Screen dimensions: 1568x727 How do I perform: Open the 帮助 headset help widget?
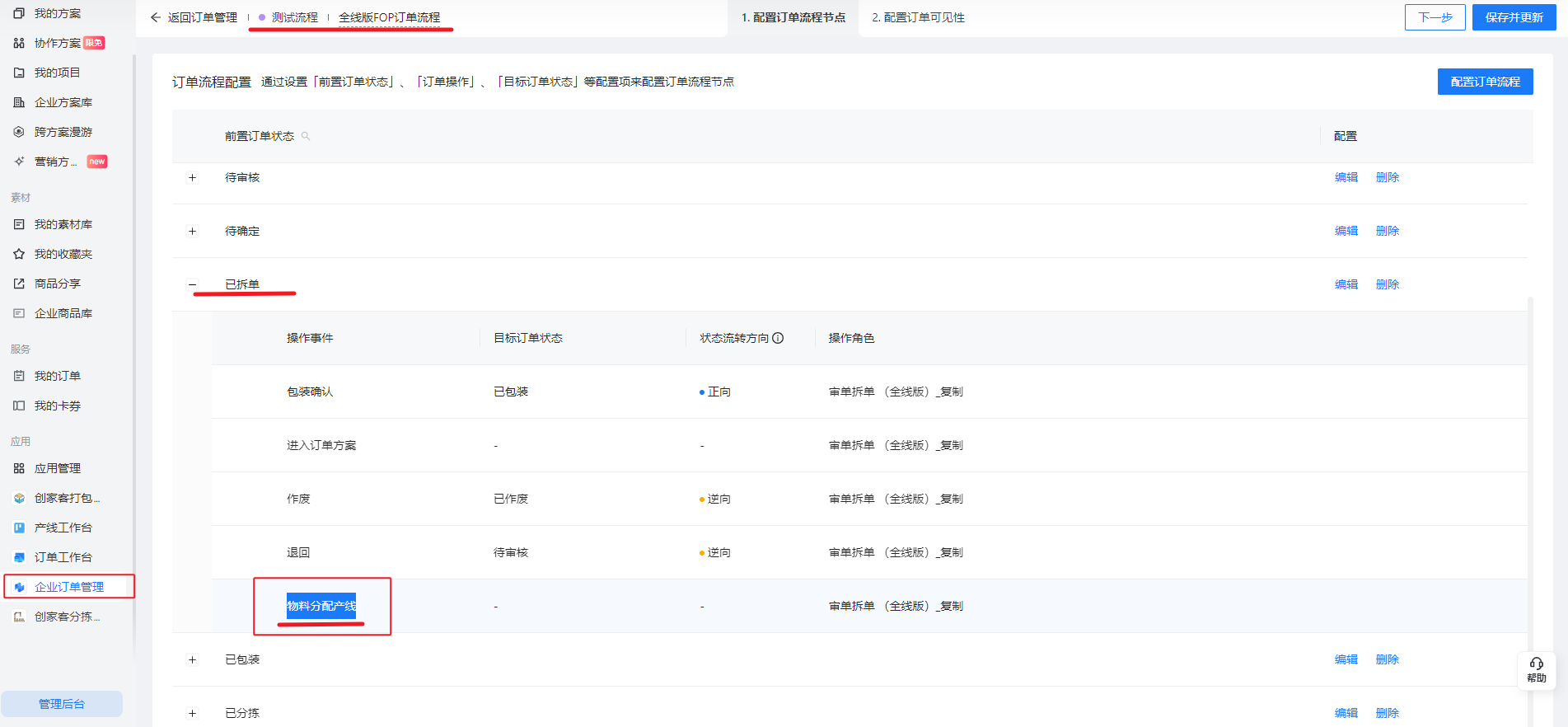(x=1536, y=669)
